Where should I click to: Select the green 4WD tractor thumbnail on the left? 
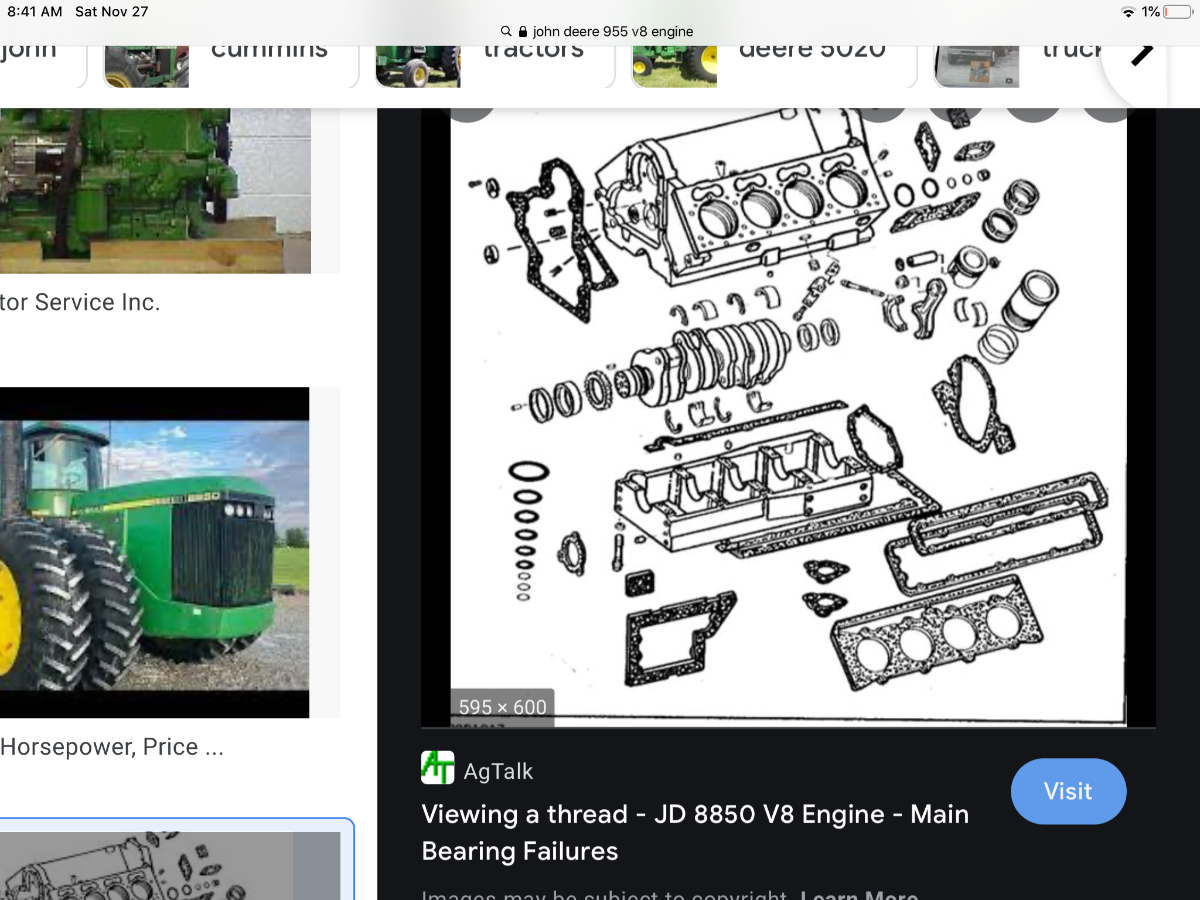155,551
